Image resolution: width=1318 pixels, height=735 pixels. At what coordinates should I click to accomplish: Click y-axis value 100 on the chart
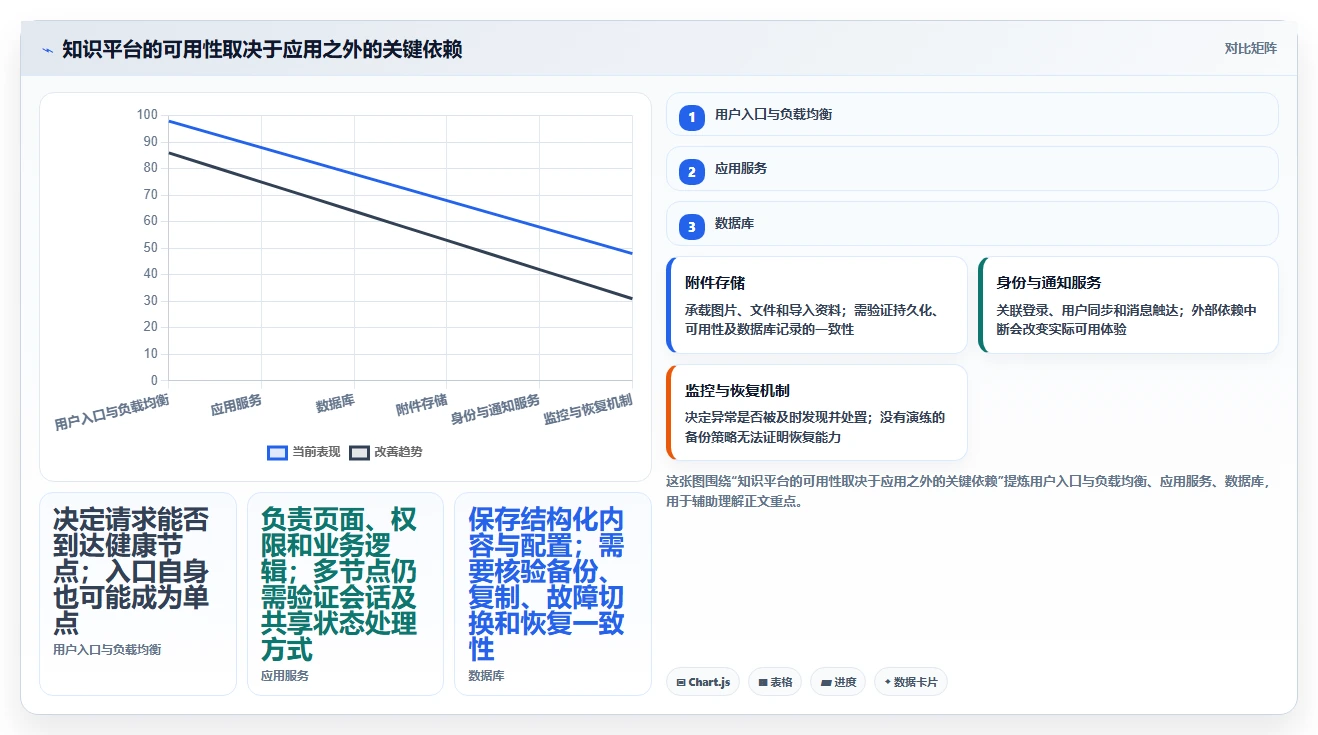[147, 115]
